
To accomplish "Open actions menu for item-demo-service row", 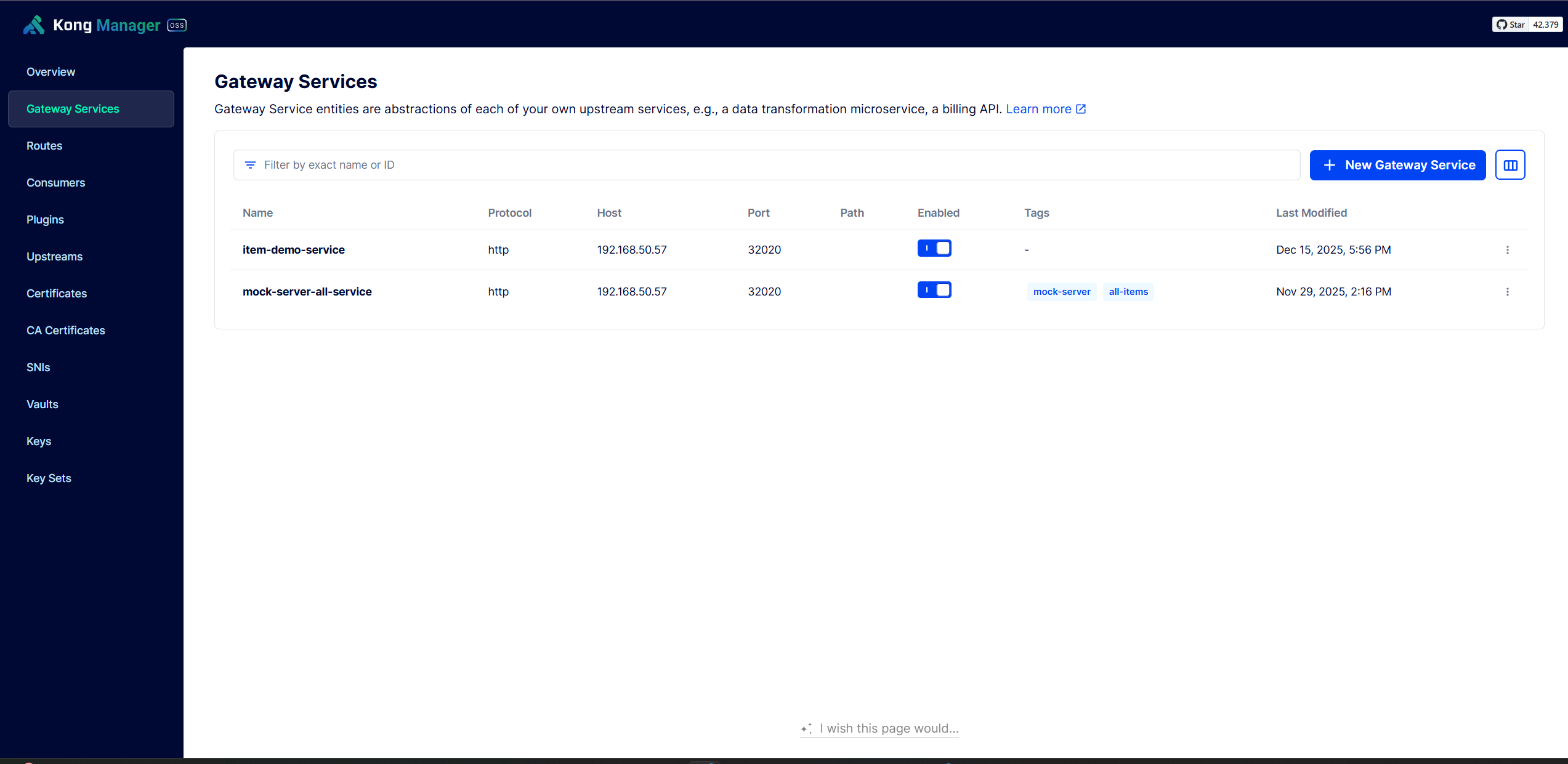I will pyautogui.click(x=1508, y=250).
